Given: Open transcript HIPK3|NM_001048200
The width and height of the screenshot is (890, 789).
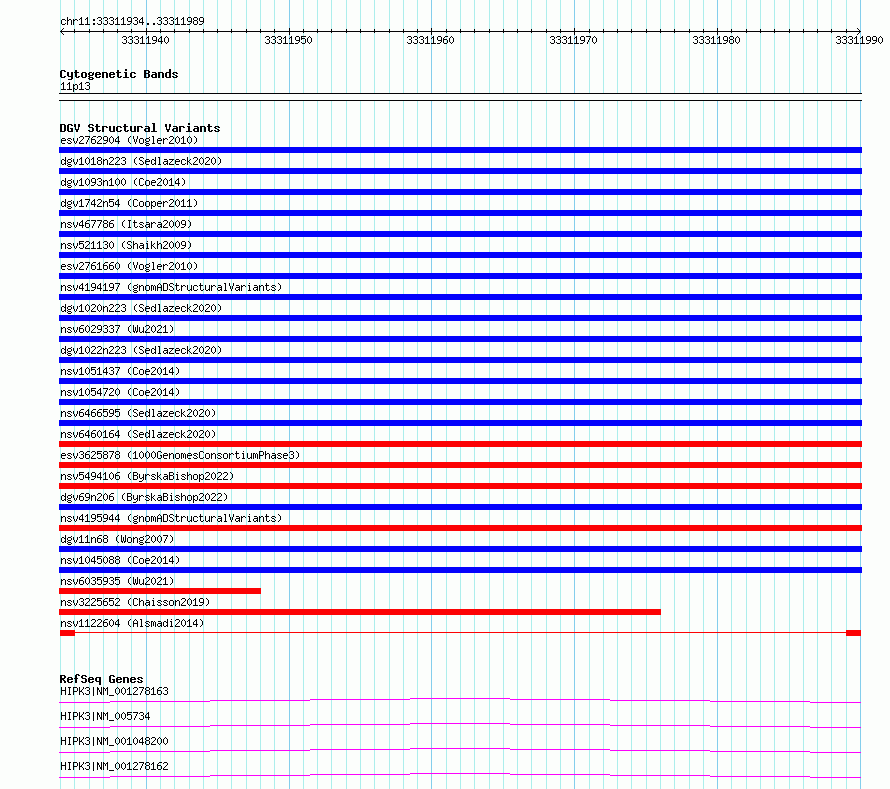Looking at the screenshot, I should point(114,741).
